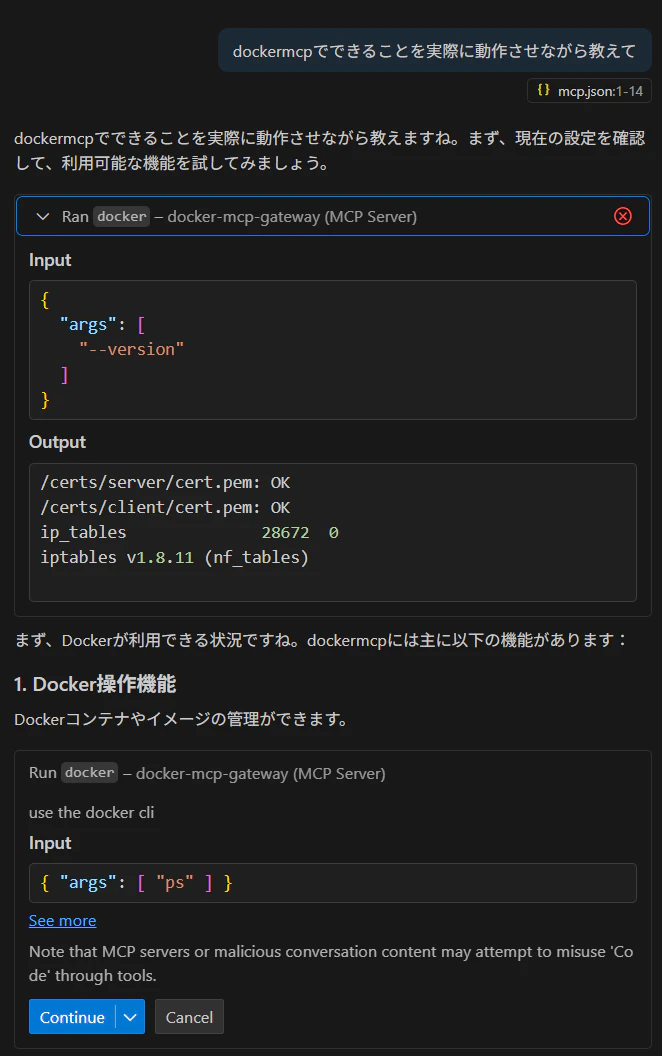Viewport: 662px width, 1056px height.
Task: Click the note about MCP servers misuse
Action: click(x=331, y=963)
